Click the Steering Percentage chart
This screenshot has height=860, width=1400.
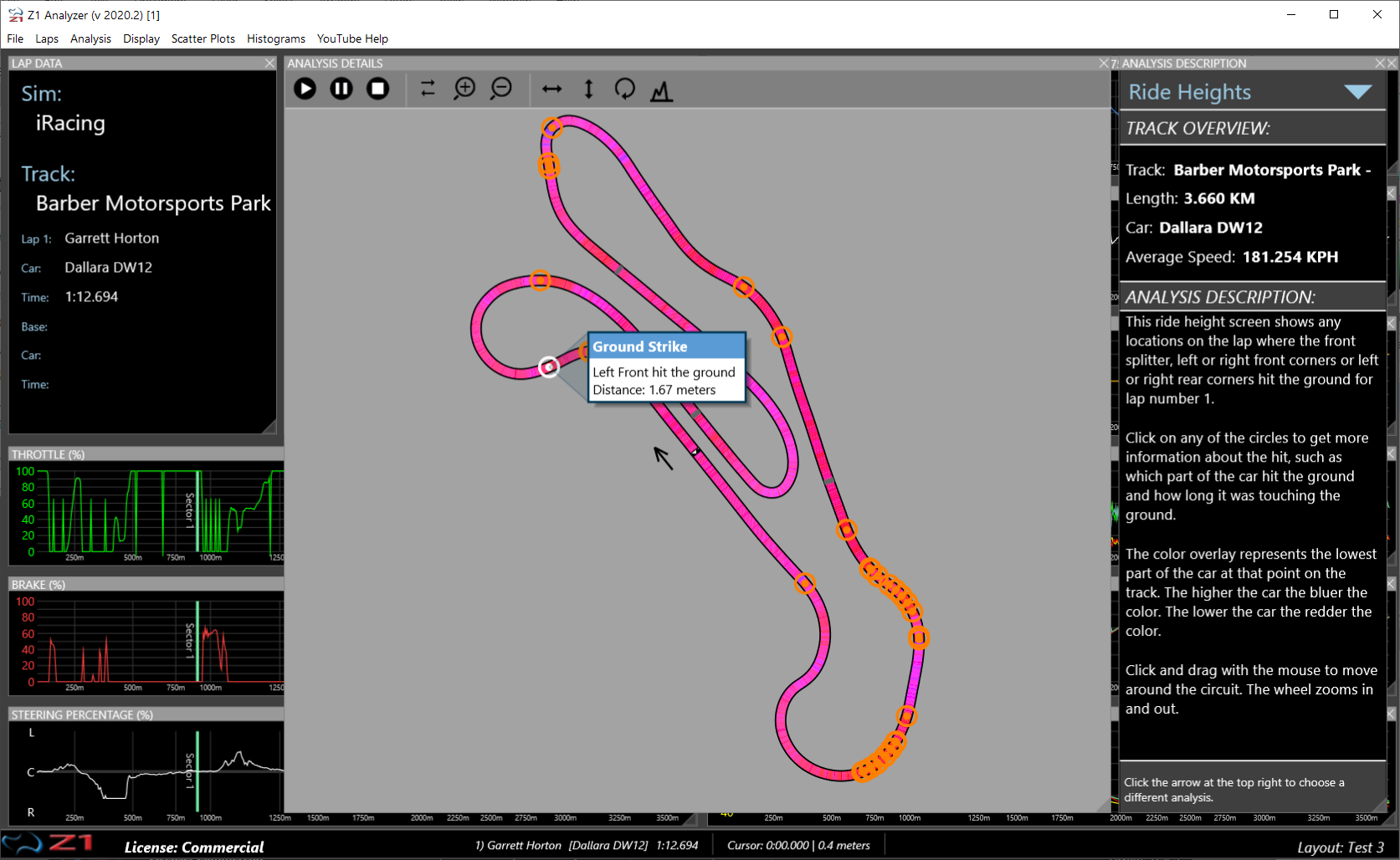(x=146, y=773)
